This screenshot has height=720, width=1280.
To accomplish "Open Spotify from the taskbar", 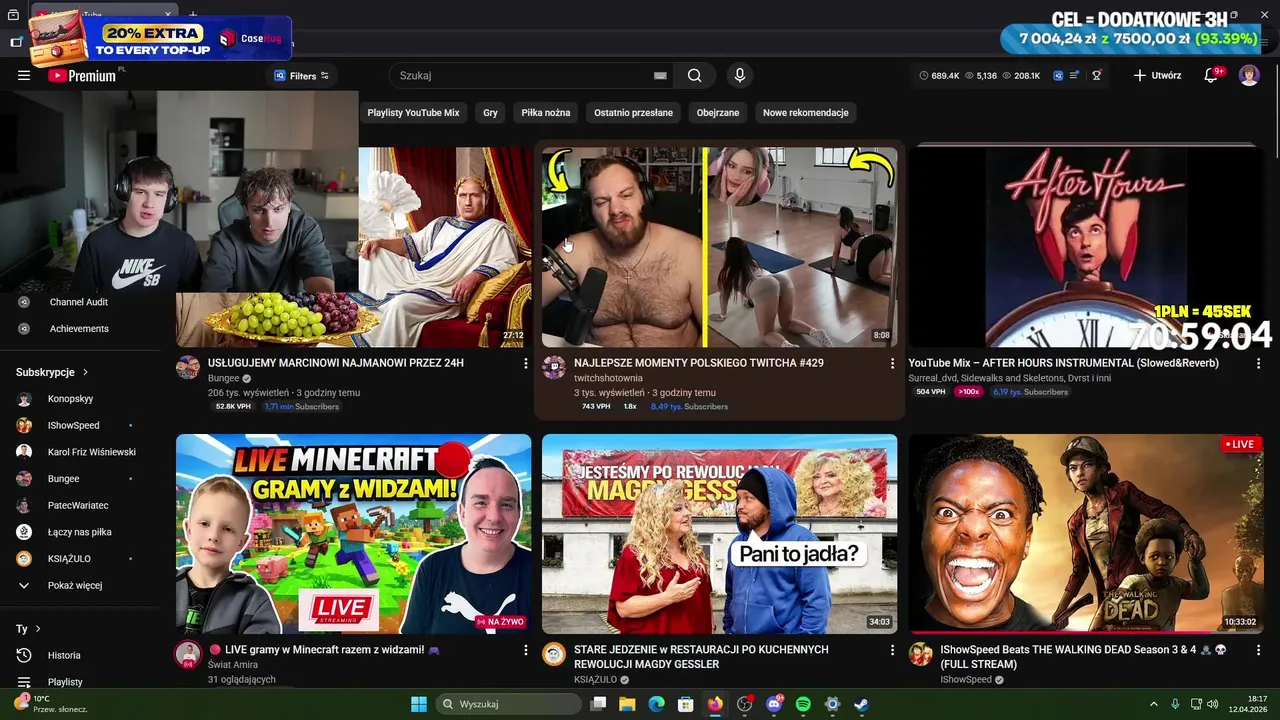I will 803,704.
